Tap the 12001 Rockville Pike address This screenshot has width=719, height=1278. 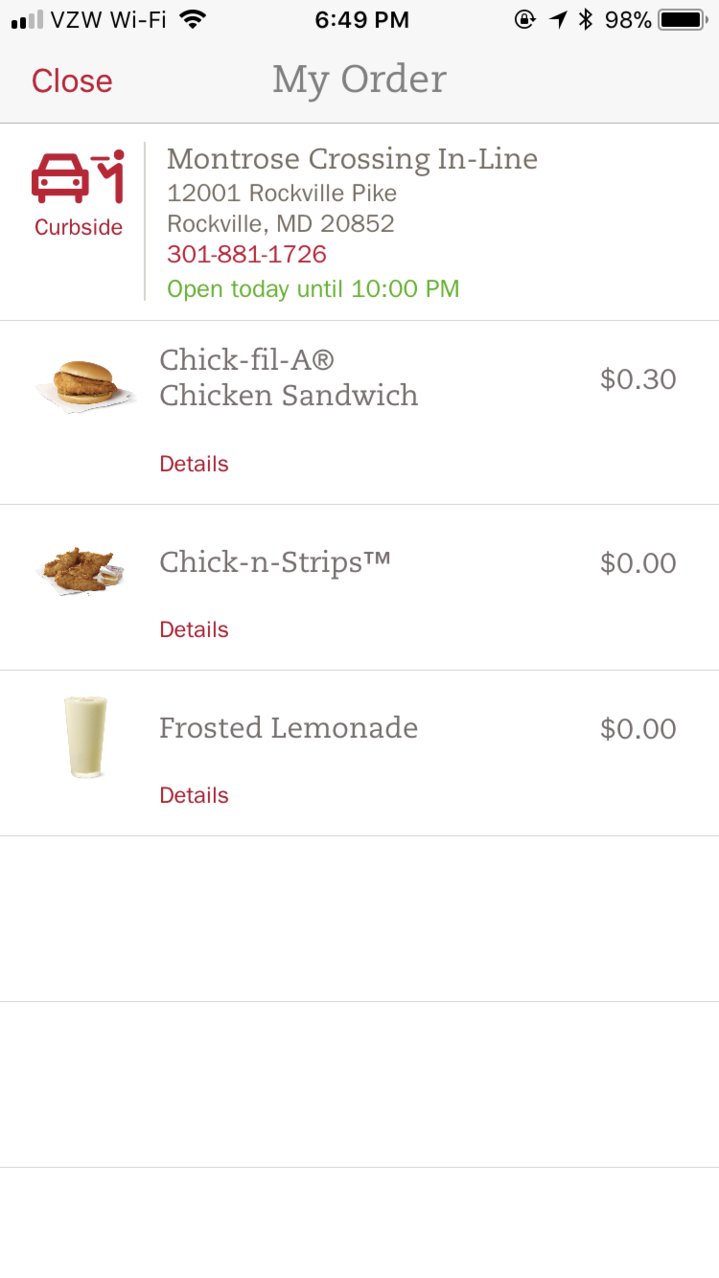coord(282,193)
